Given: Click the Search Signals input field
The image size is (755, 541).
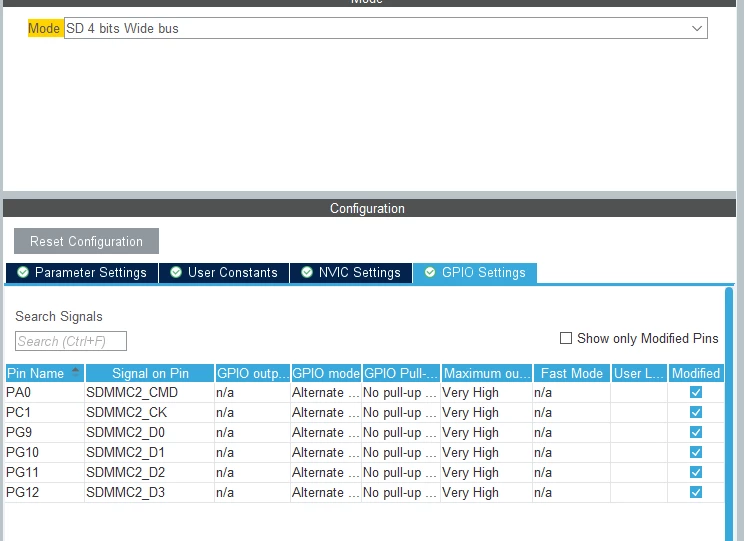Looking at the screenshot, I should tap(71, 341).
